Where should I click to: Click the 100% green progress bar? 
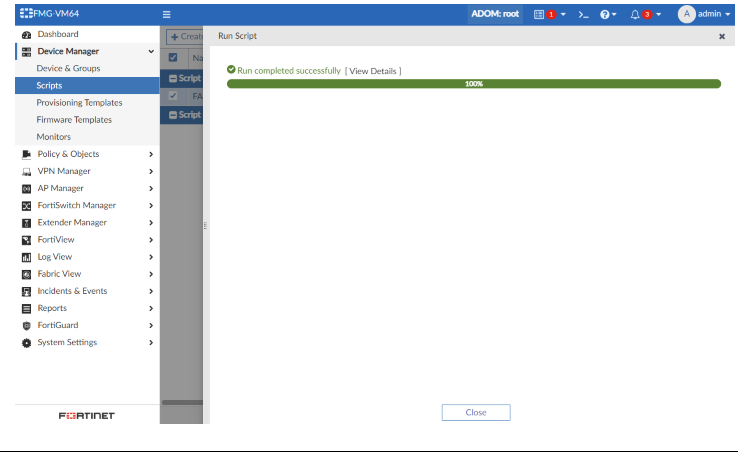tap(473, 84)
